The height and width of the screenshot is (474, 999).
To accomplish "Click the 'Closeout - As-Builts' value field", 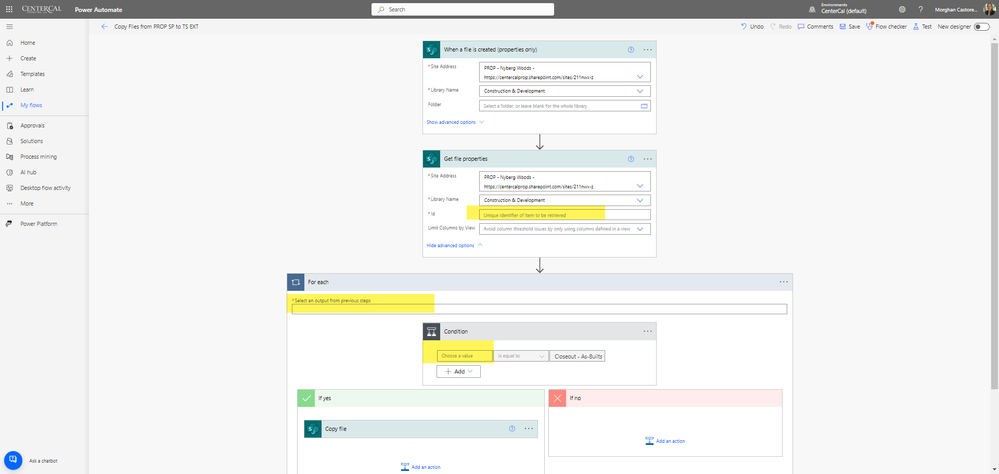I will tap(579, 356).
